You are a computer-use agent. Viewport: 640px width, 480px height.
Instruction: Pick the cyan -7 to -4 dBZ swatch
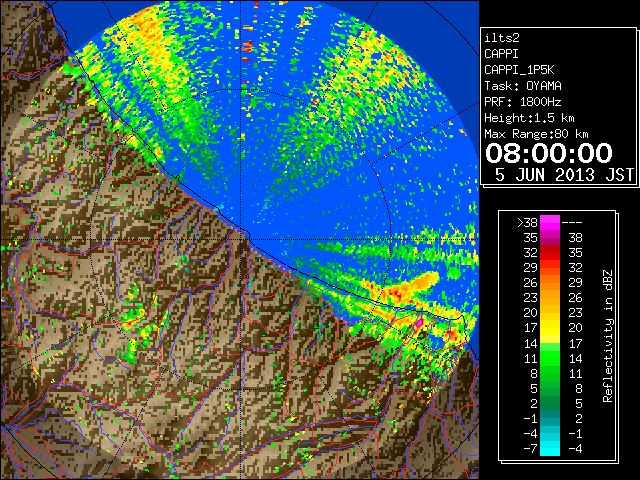tap(550, 448)
